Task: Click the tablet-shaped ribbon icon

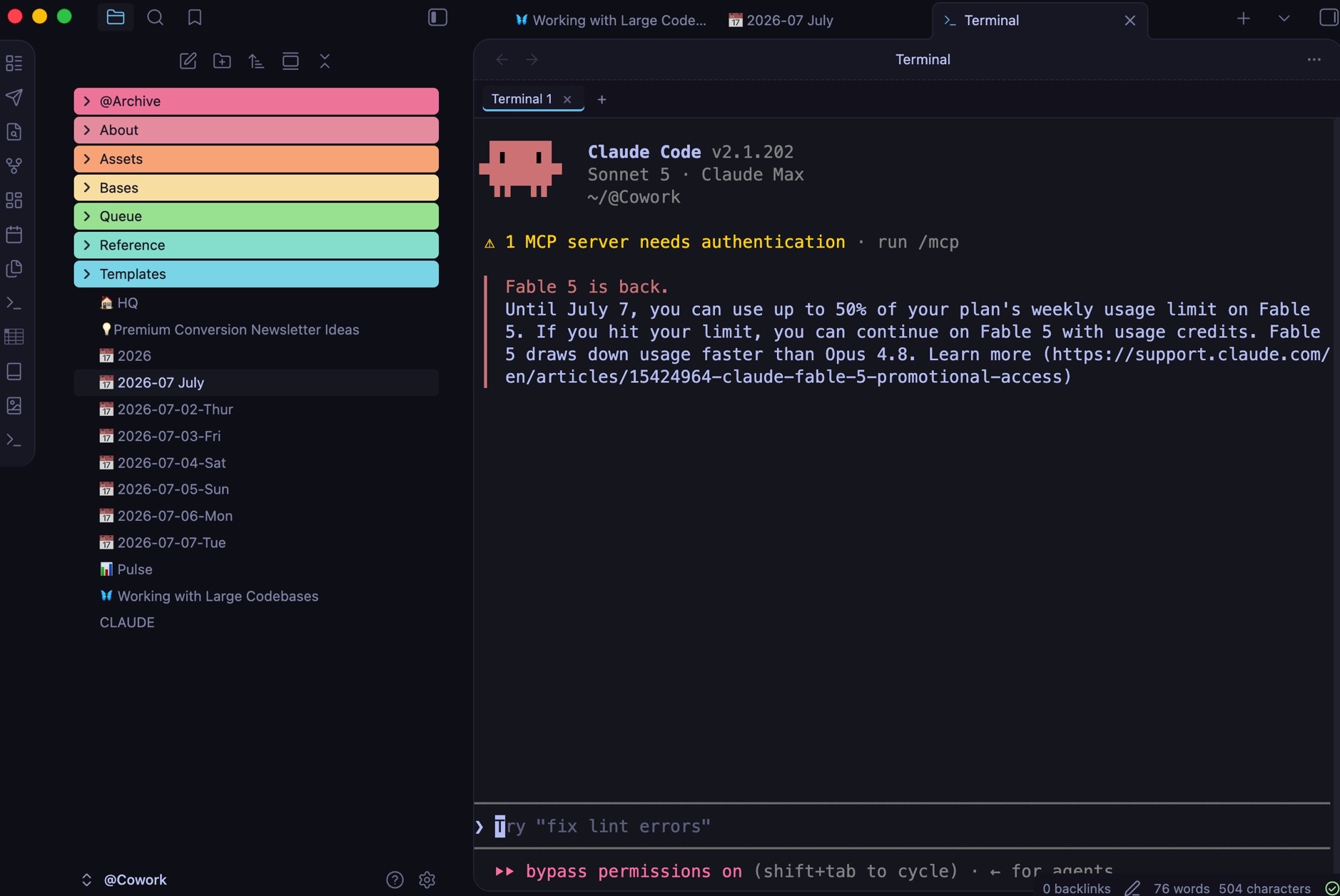Action: pyautogui.click(x=14, y=371)
